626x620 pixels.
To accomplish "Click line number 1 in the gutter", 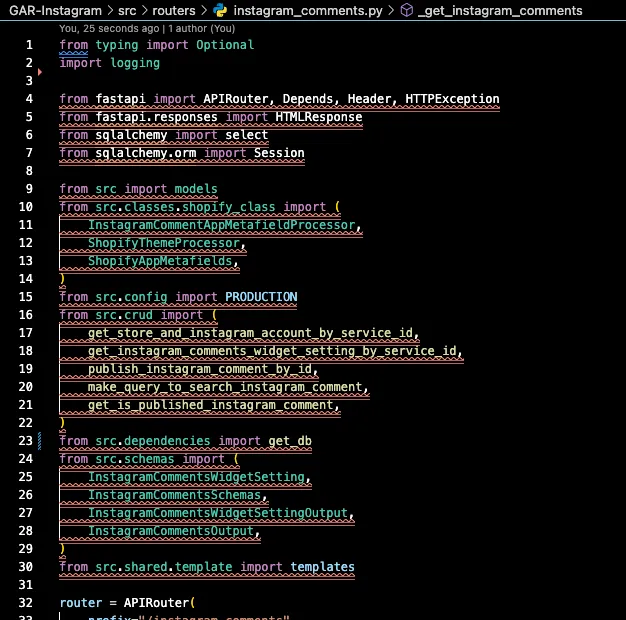I will pyautogui.click(x=29, y=45).
